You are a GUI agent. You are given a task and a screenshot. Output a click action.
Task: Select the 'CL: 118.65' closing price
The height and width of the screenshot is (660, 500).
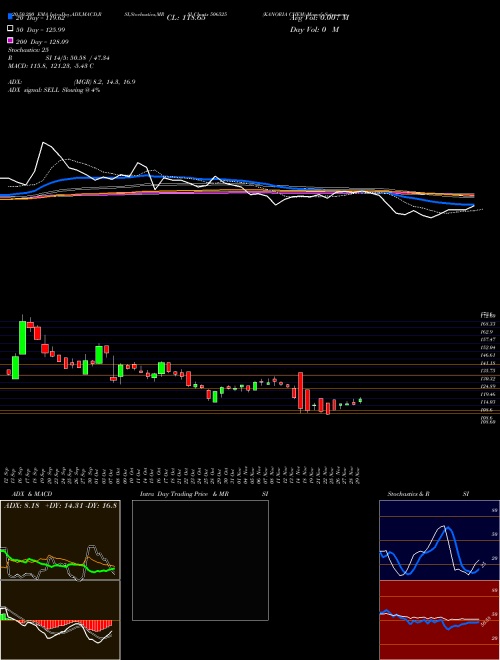click(186, 18)
